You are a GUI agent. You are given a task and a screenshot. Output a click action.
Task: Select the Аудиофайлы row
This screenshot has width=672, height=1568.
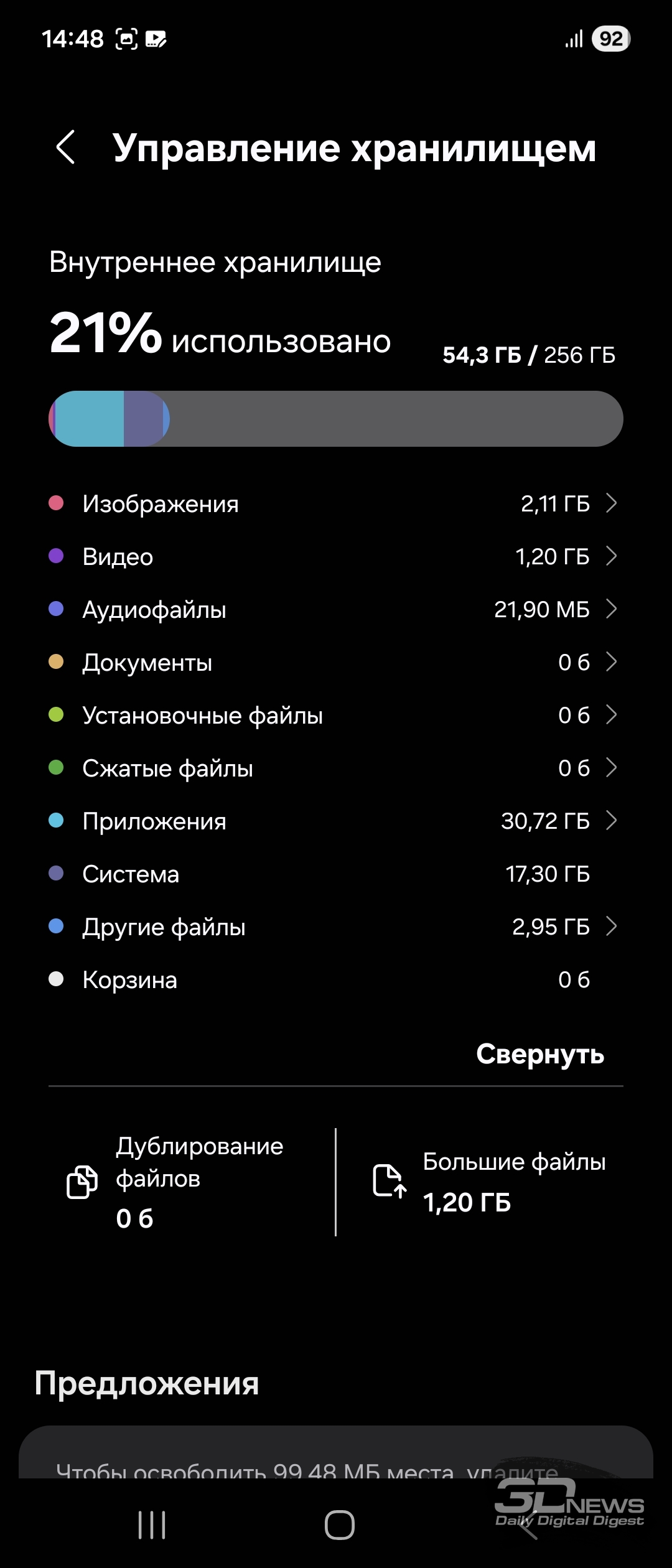point(336,609)
